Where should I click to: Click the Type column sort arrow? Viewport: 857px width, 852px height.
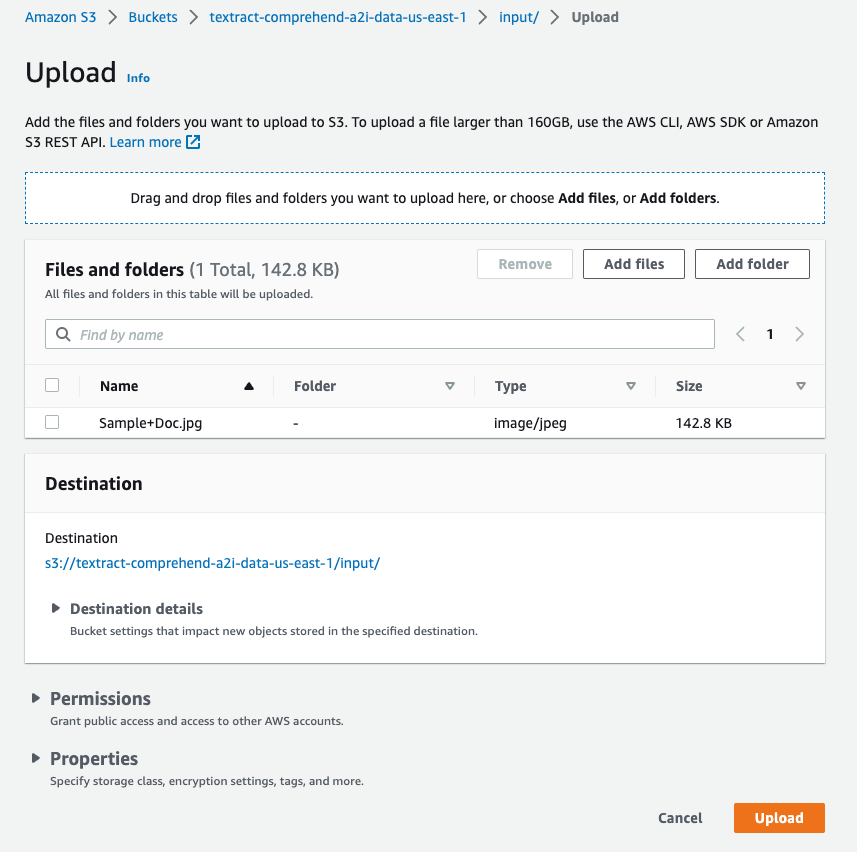click(x=631, y=387)
